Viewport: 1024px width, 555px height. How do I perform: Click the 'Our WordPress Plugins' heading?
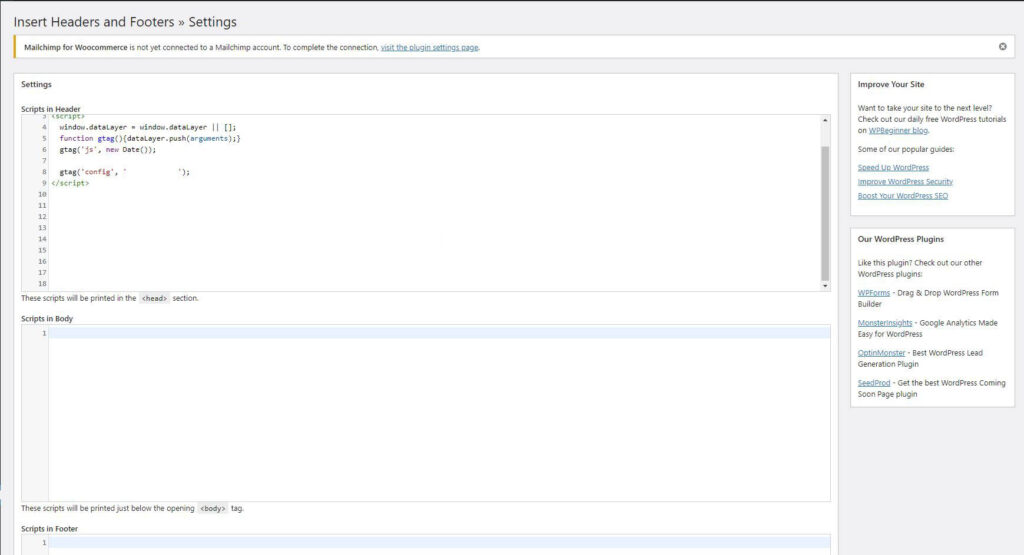pos(901,239)
